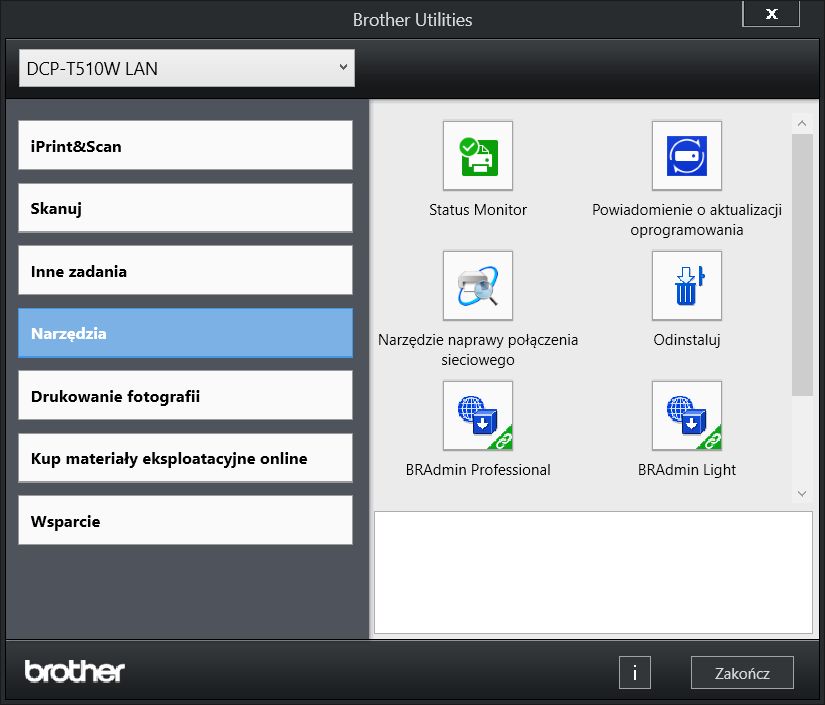Image resolution: width=825 pixels, height=705 pixels.
Task: Launch software update notification icon
Action: [687, 156]
